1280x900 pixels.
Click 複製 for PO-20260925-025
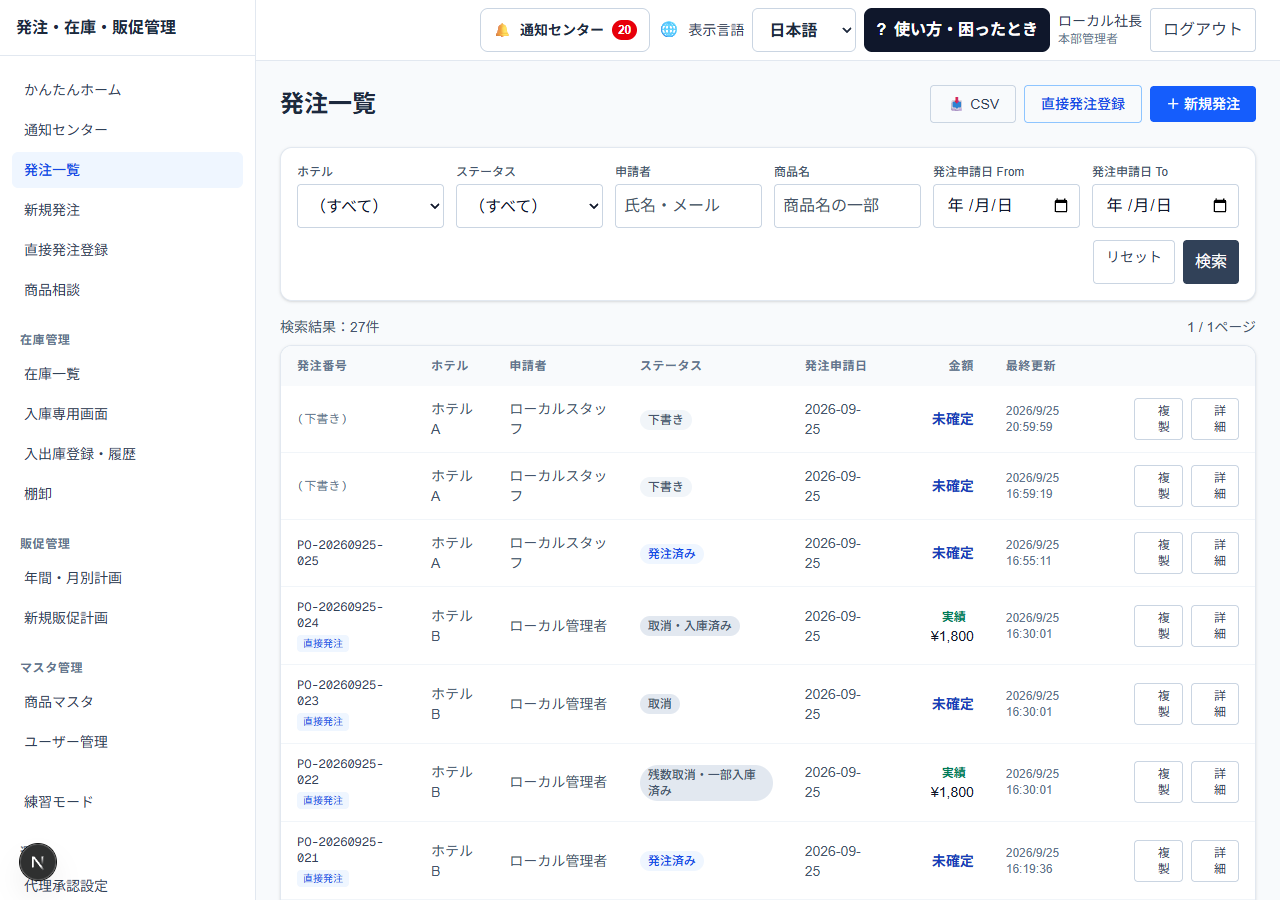(x=1158, y=553)
